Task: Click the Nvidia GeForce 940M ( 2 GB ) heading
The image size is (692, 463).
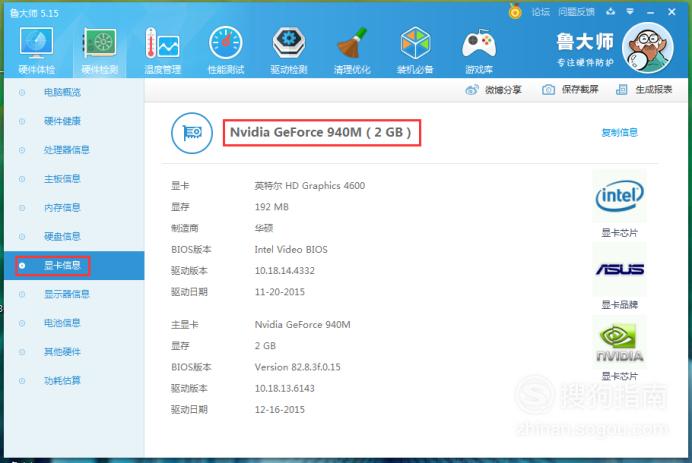Action: tap(320, 132)
